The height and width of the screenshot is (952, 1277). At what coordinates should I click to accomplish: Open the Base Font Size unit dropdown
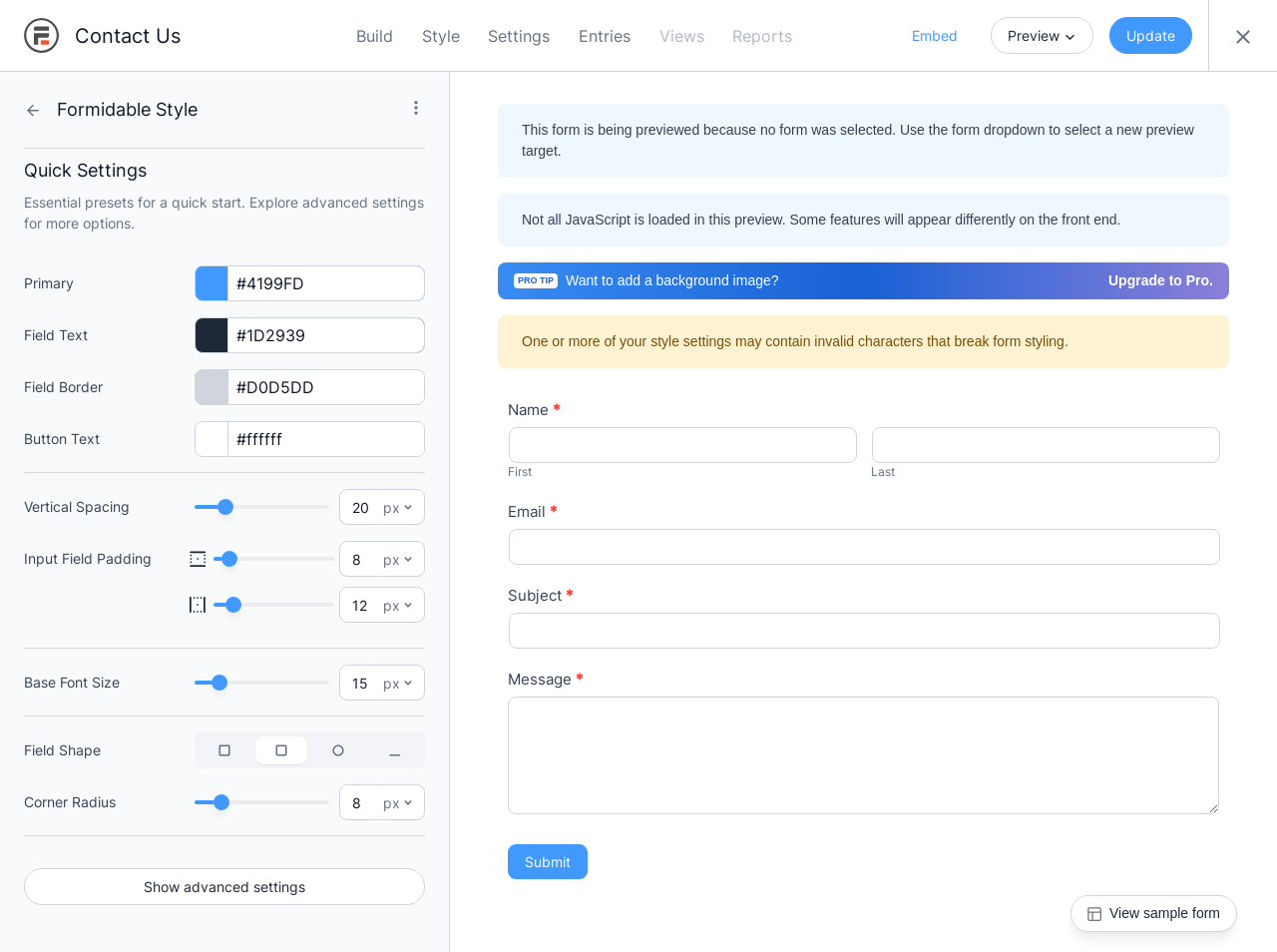coord(398,684)
